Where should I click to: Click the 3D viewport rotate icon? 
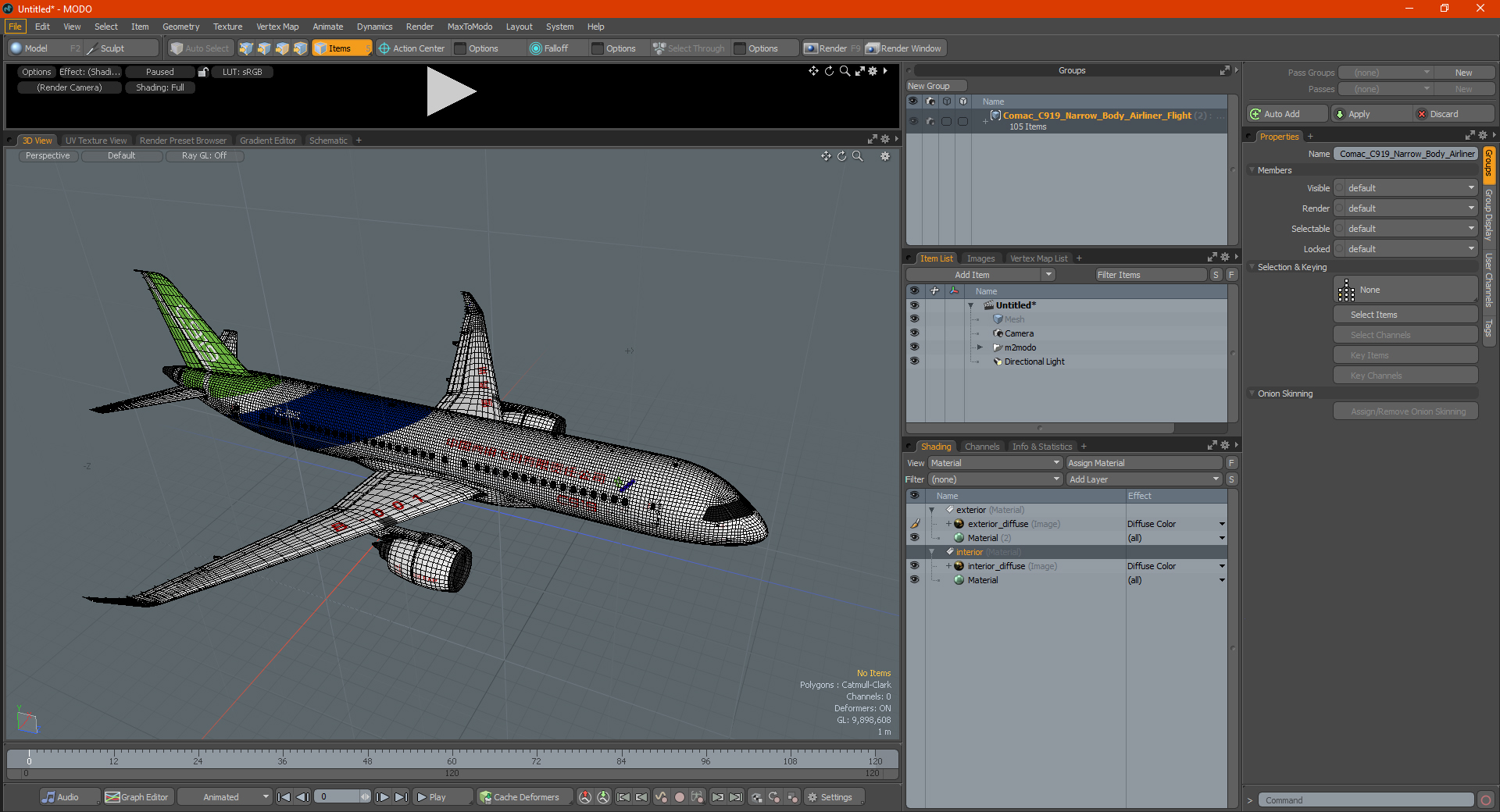tap(841, 156)
